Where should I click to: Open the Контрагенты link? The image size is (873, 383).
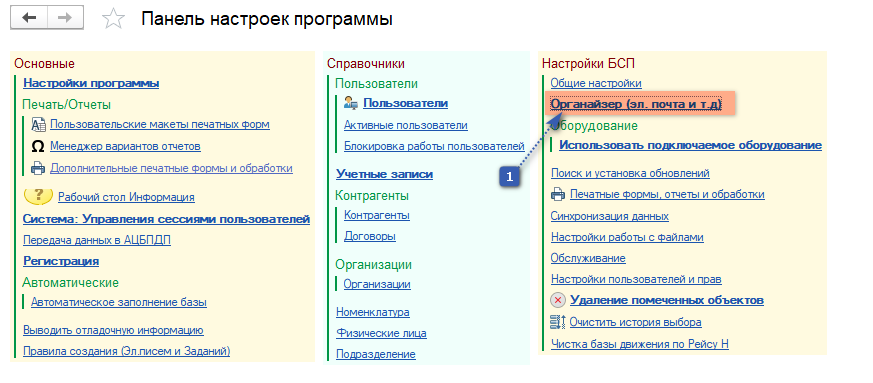tap(377, 215)
